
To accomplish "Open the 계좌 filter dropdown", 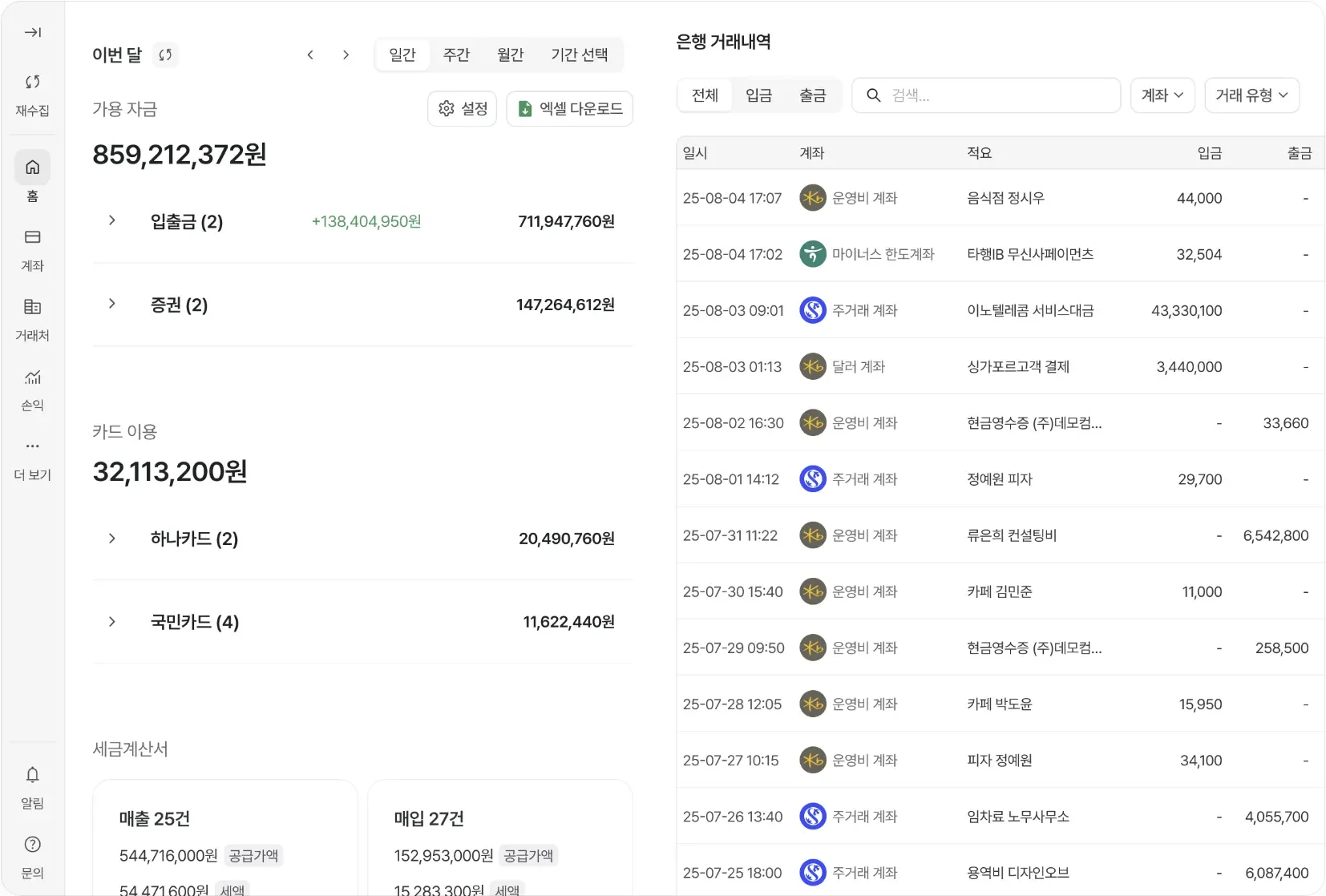I will pyautogui.click(x=1162, y=95).
